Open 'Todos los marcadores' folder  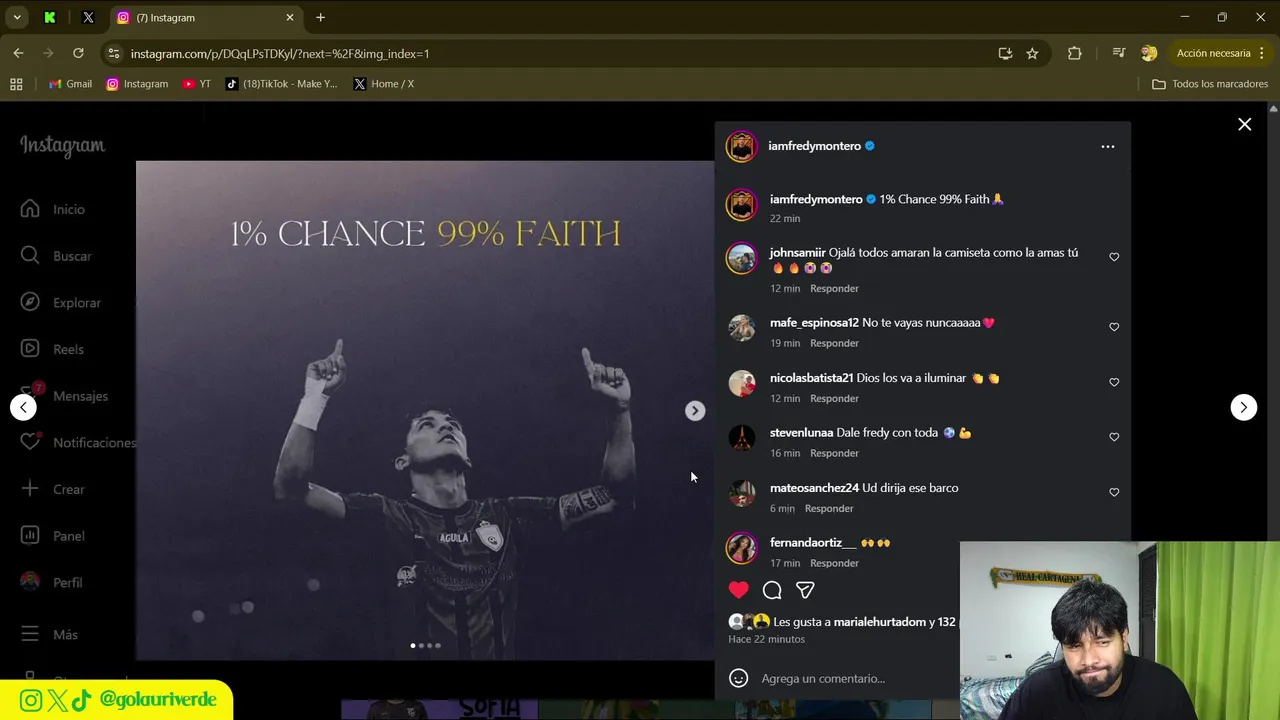click(x=1210, y=84)
